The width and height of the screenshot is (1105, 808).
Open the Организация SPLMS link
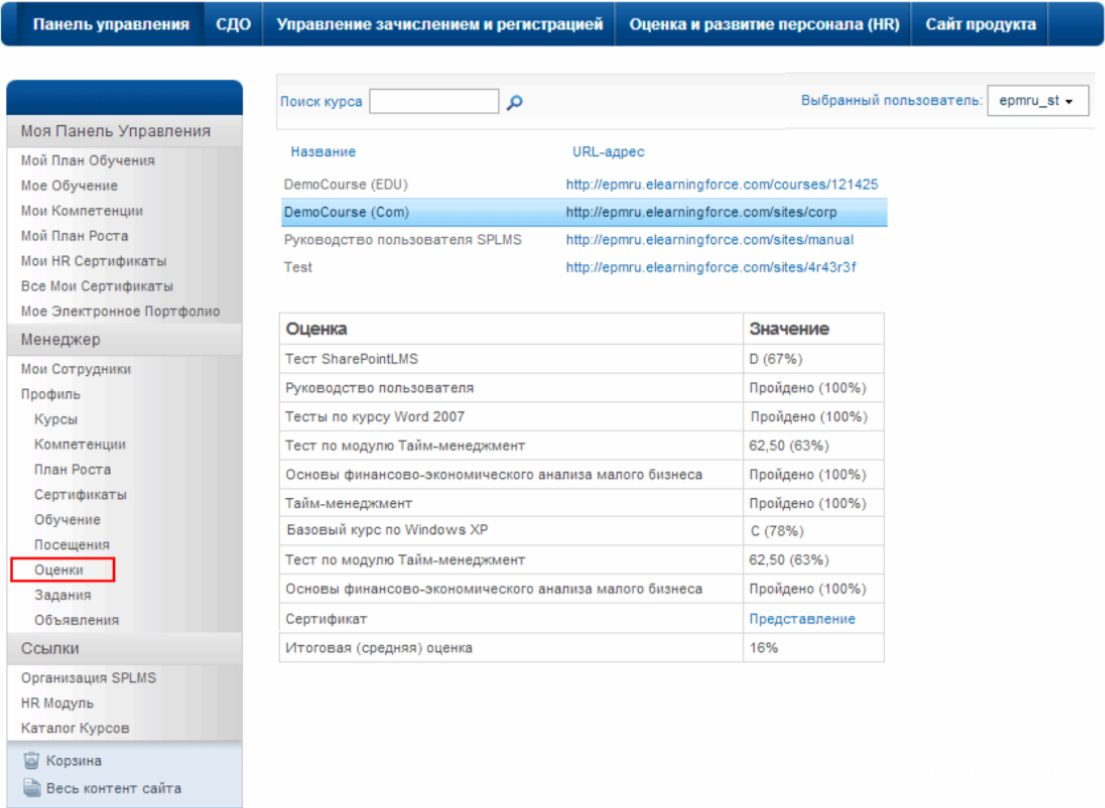pyautogui.click(x=88, y=678)
